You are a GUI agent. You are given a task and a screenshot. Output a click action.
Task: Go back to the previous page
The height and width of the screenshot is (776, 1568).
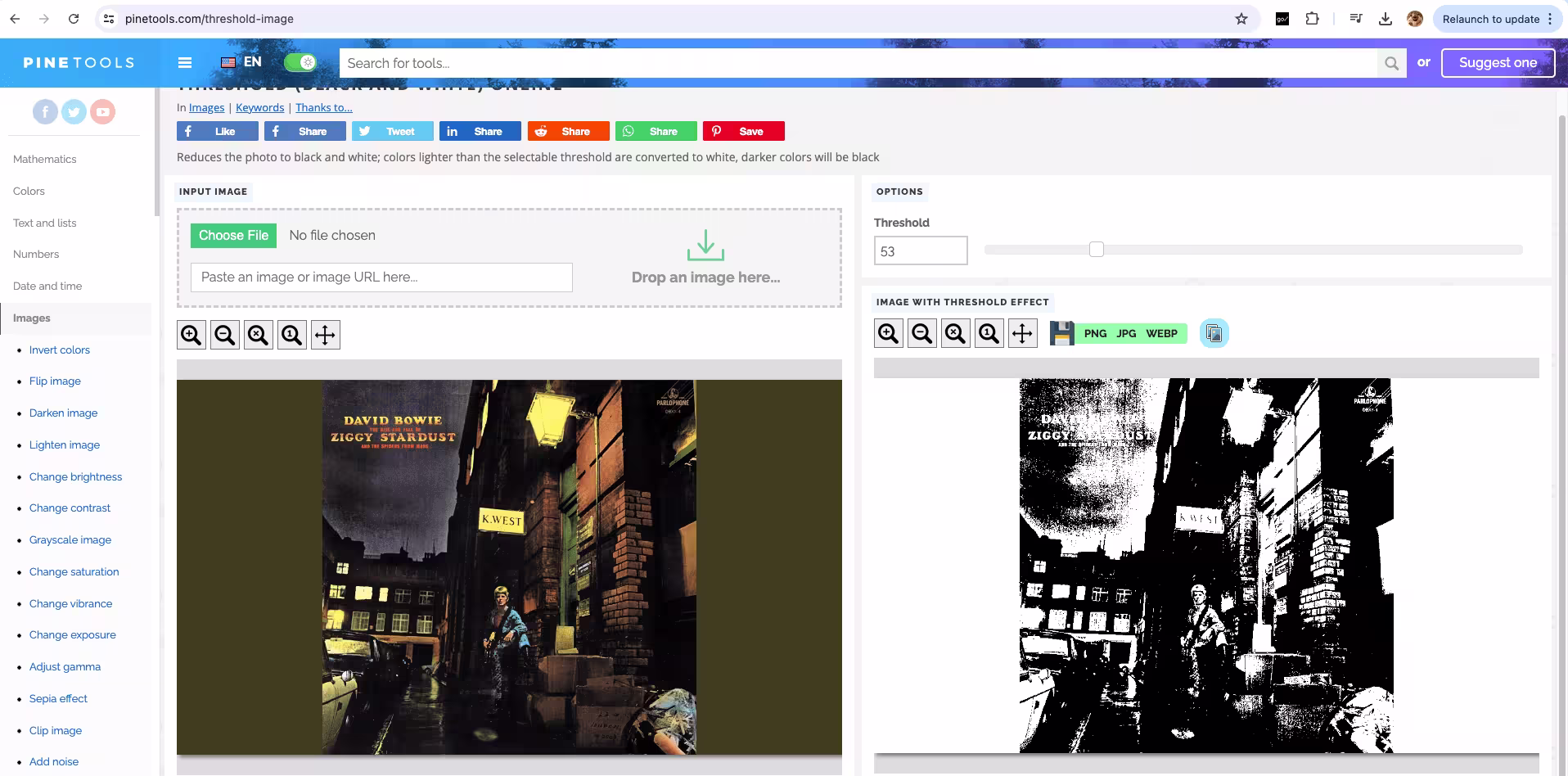15,19
